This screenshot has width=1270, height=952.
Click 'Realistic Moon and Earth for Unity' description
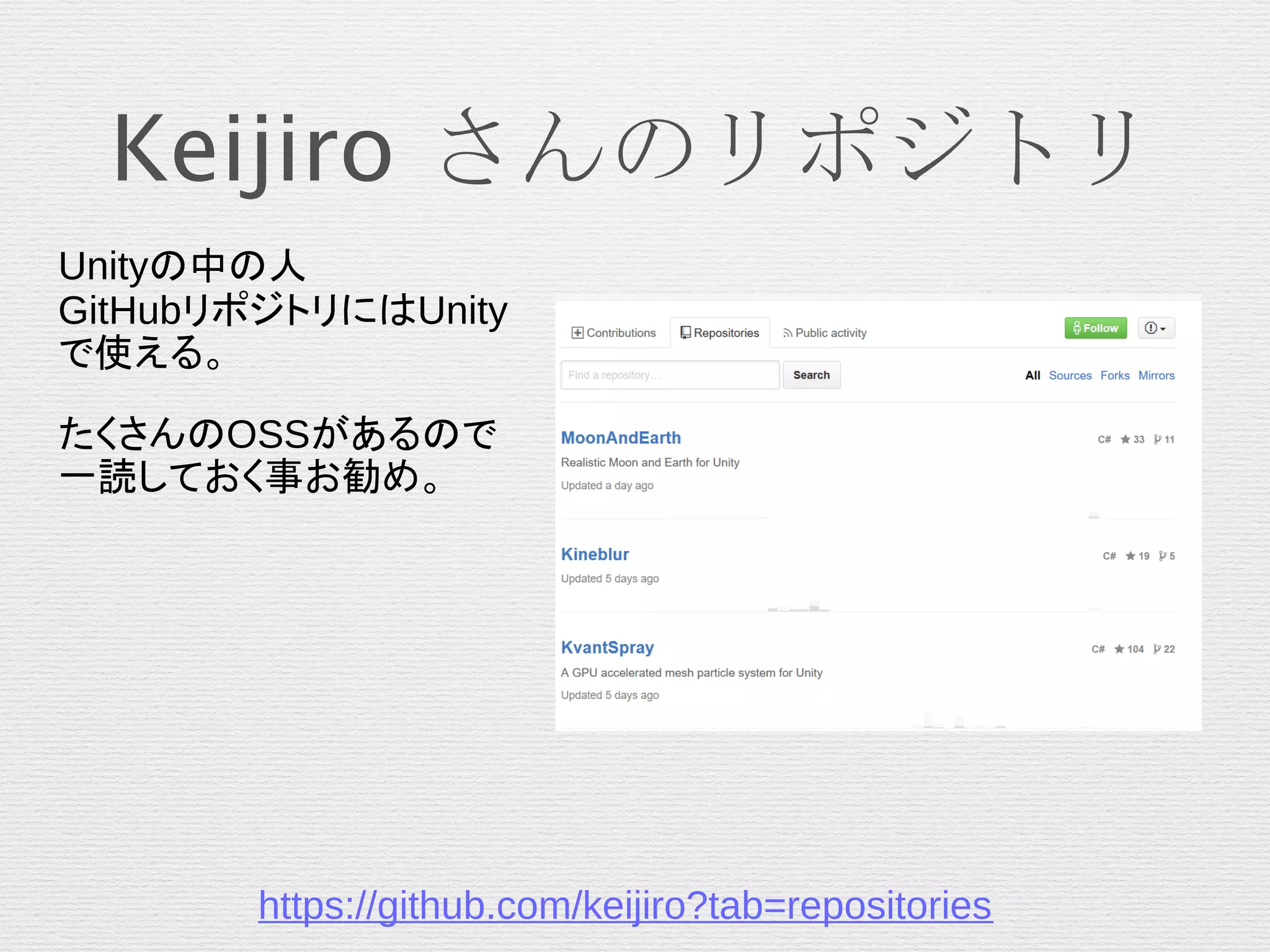coord(650,462)
